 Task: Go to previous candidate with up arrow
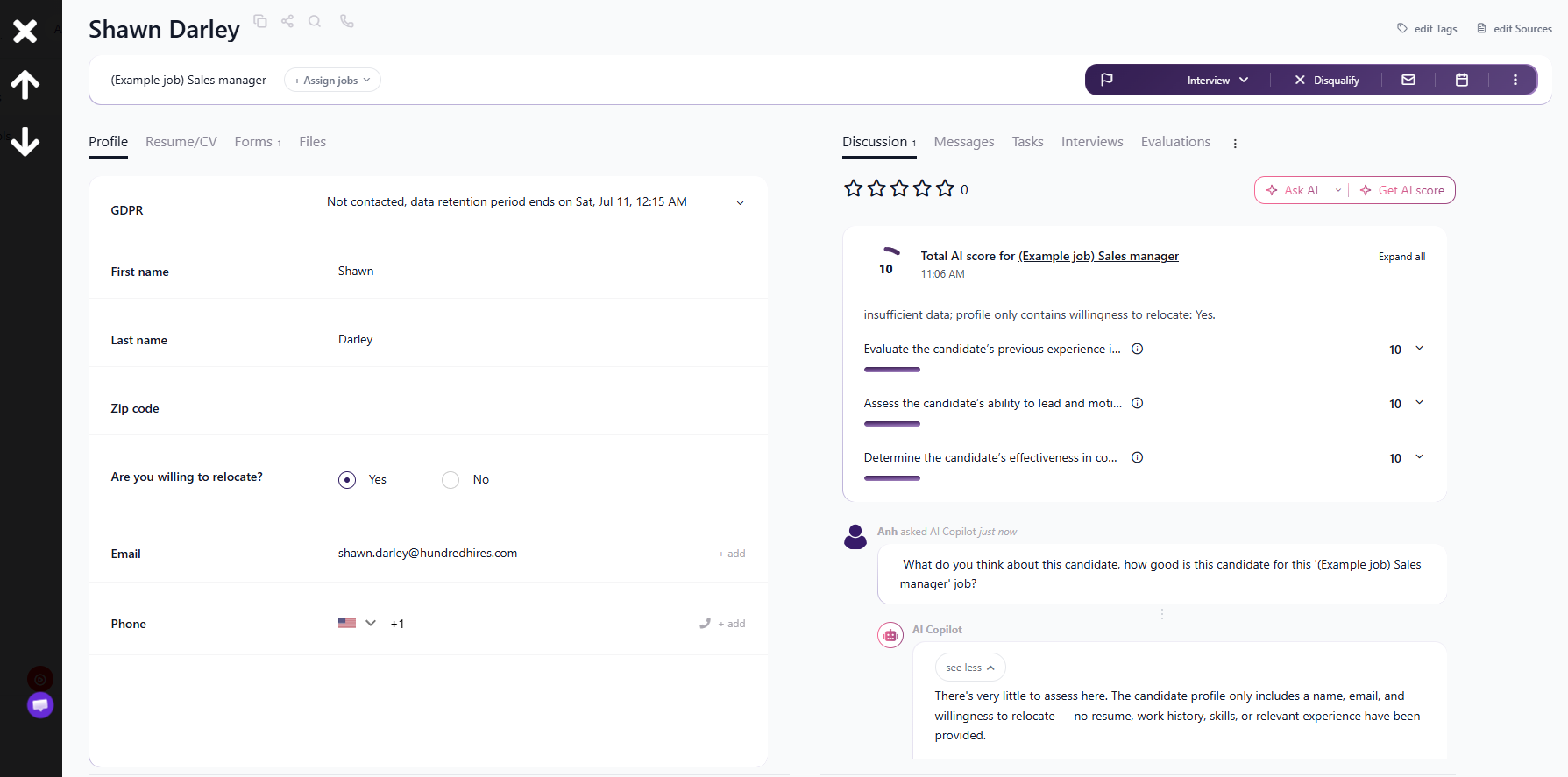coord(25,85)
